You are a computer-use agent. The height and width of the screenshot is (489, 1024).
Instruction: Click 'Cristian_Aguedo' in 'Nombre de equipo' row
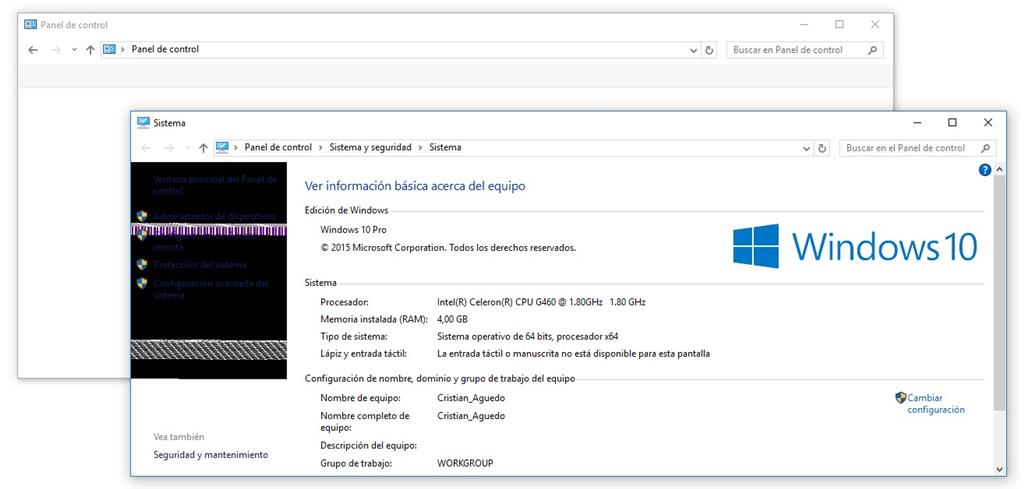point(471,398)
